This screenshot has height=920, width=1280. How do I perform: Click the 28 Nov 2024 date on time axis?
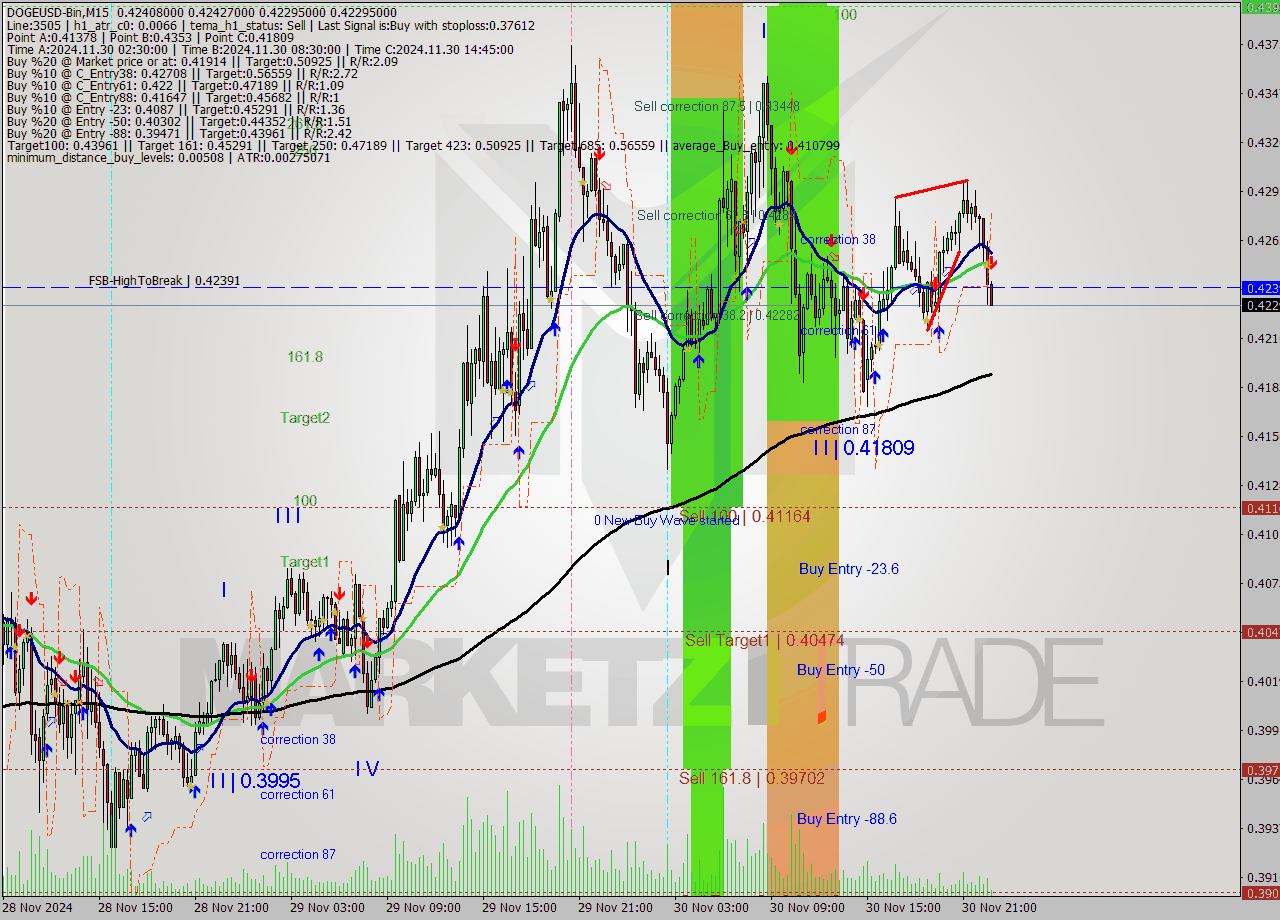click(38, 908)
